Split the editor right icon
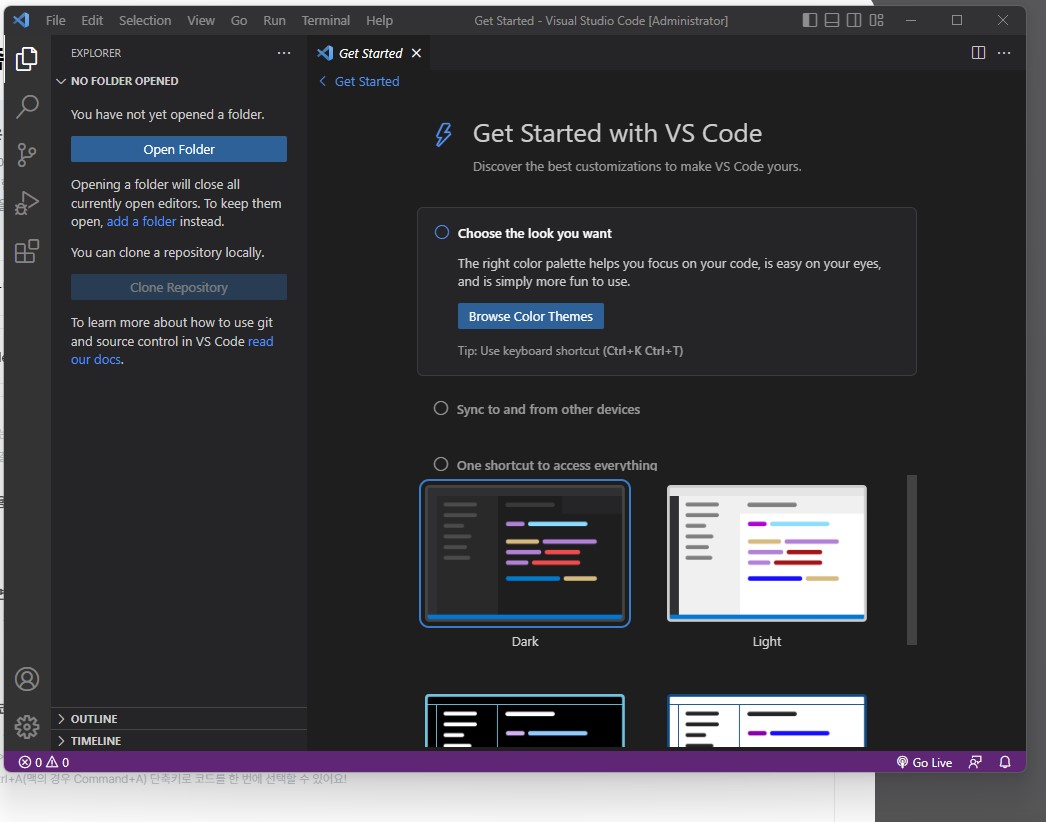 [x=978, y=53]
